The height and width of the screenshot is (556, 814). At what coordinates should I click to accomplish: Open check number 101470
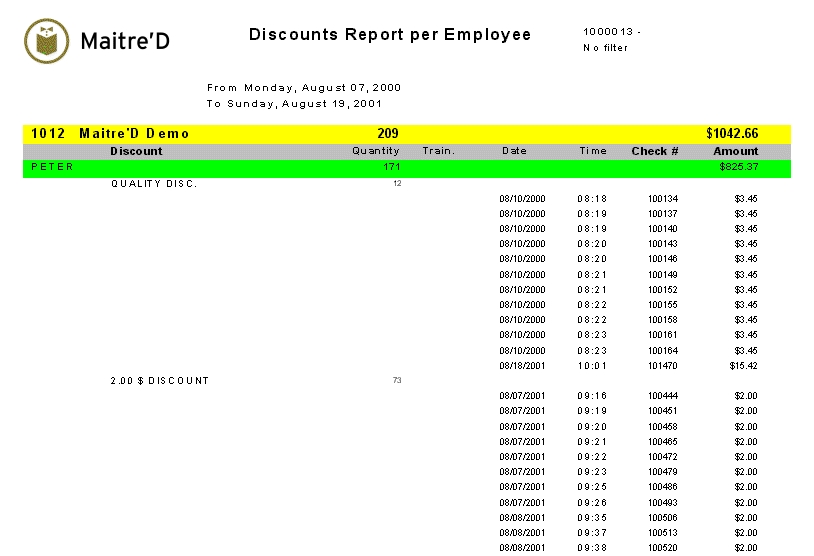point(662,366)
